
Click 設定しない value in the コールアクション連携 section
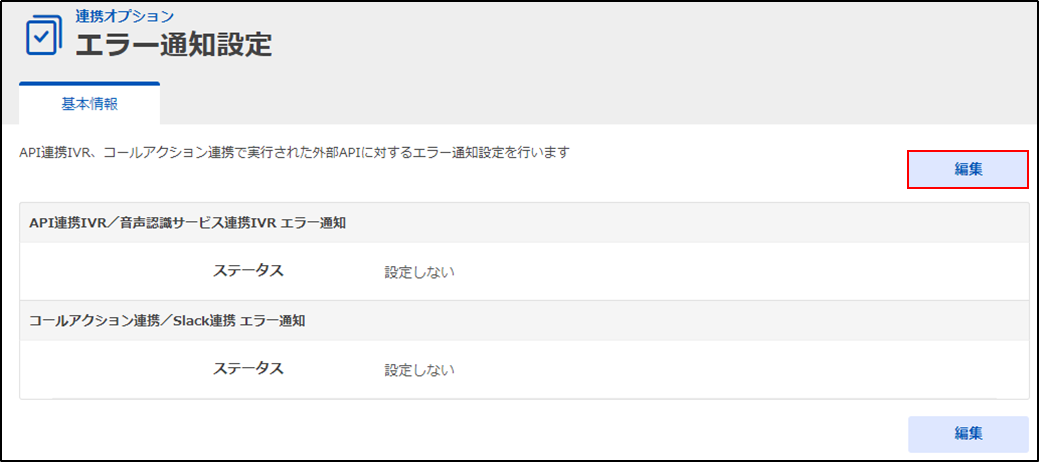[x=420, y=370]
